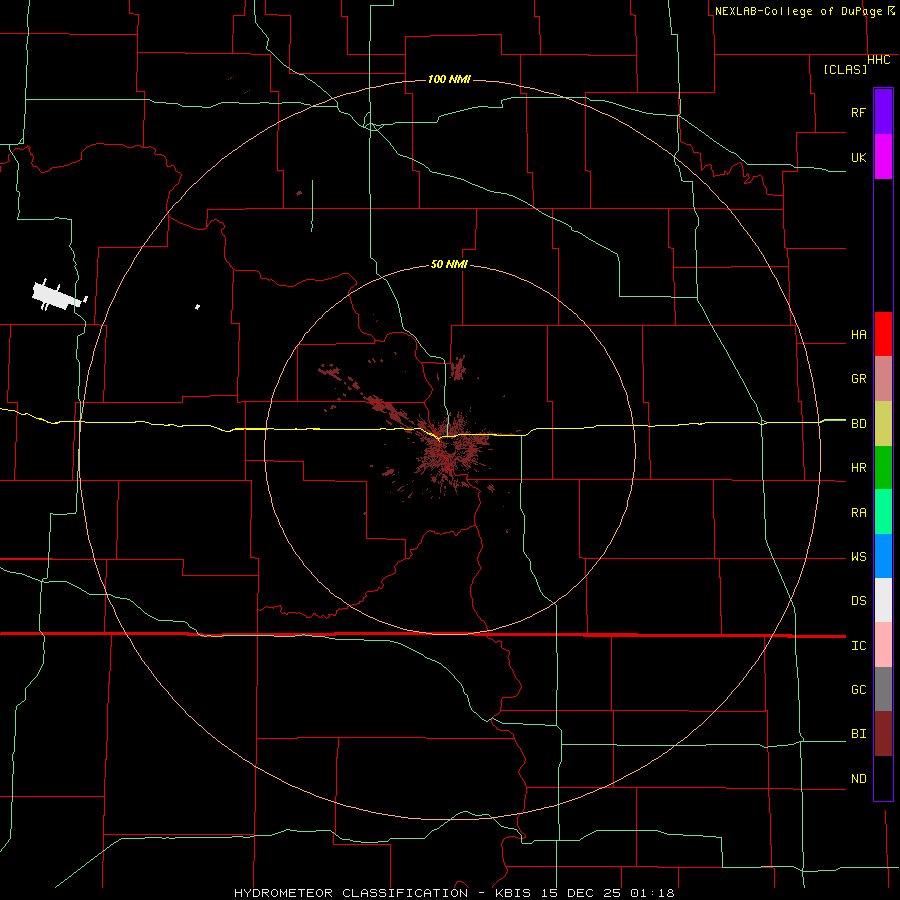Click the 'WS' legend label
Viewport: 900px width, 900px height.
click(x=858, y=557)
